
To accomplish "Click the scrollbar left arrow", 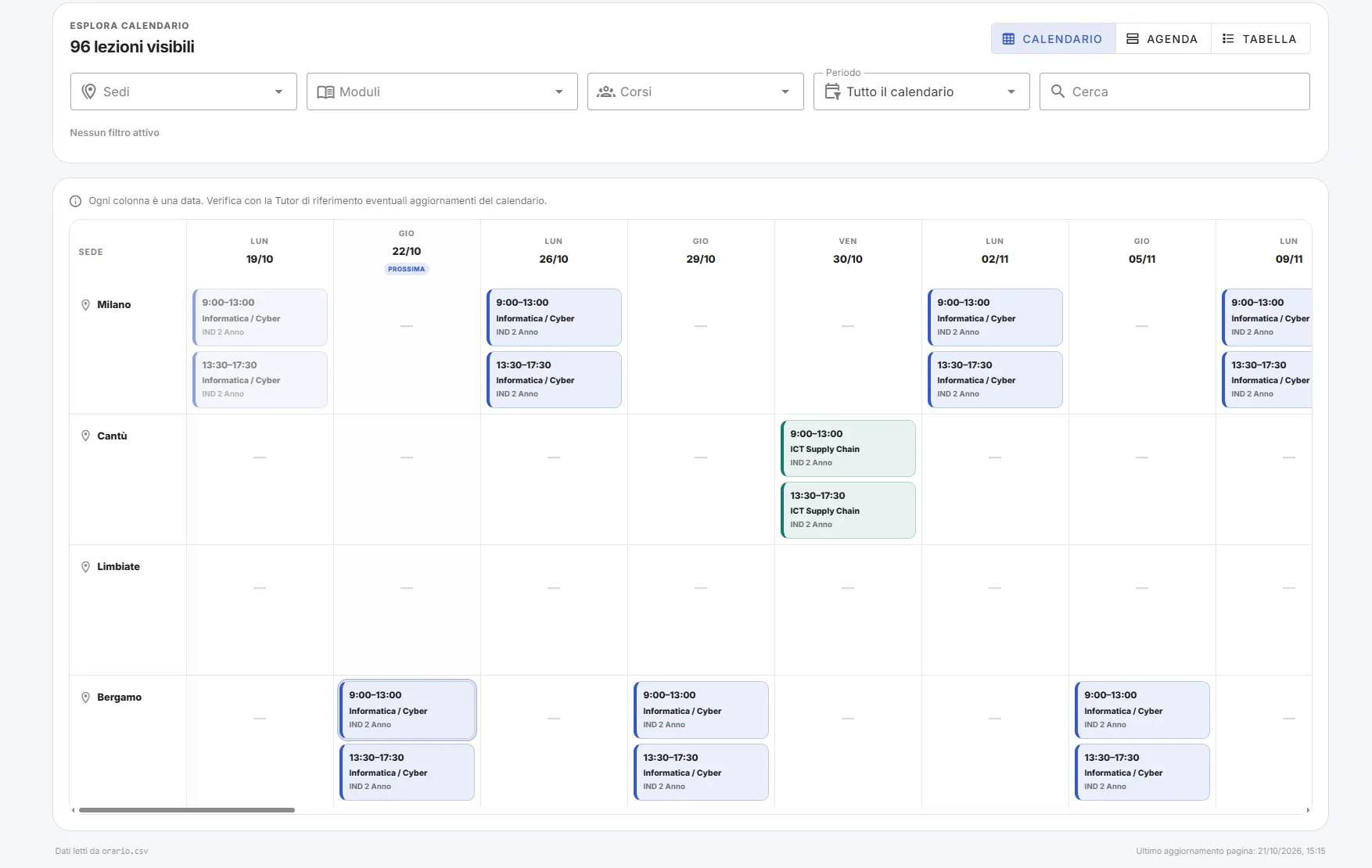I will pos(74,810).
